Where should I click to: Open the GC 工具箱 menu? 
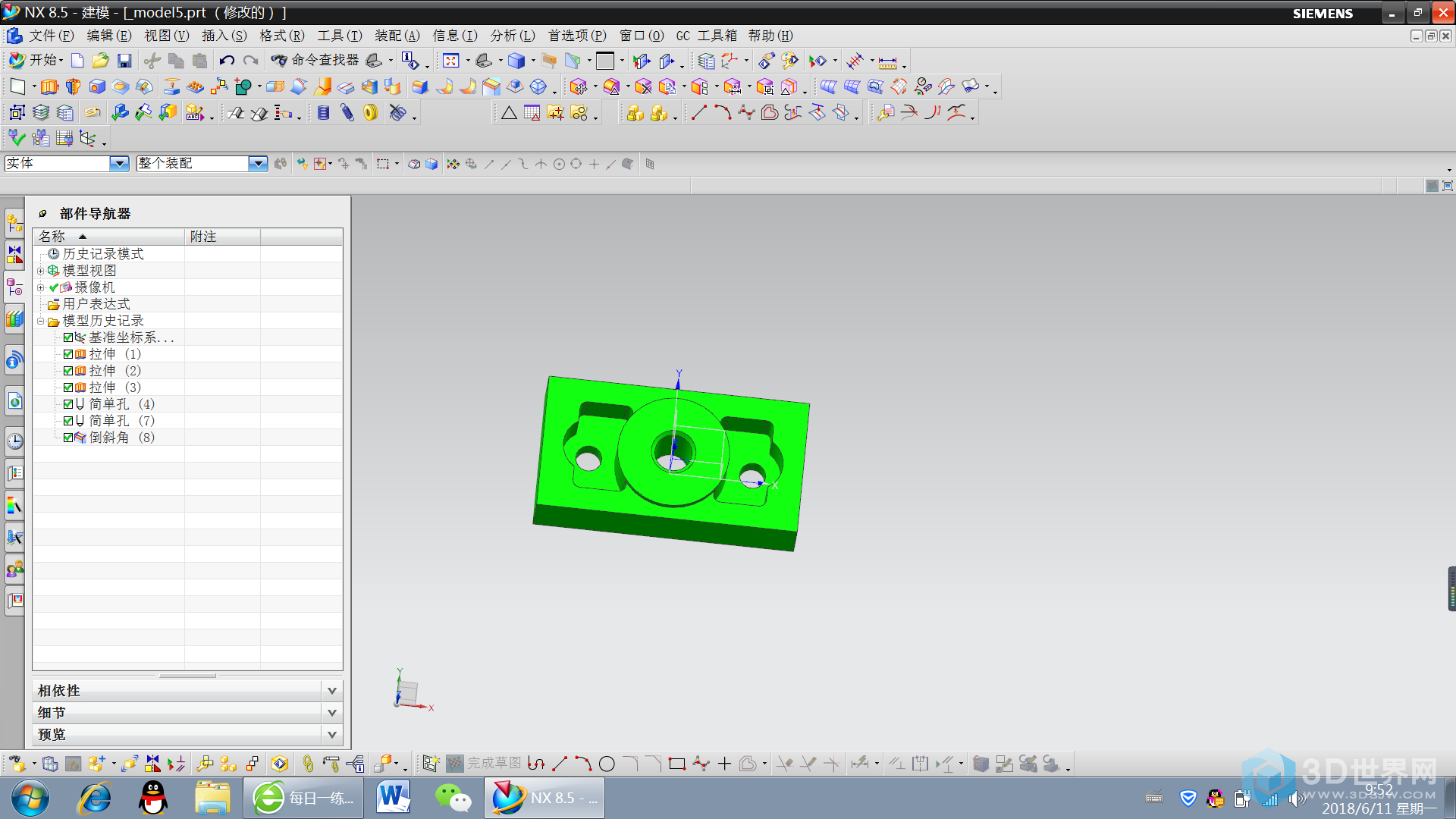pyautogui.click(x=706, y=36)
